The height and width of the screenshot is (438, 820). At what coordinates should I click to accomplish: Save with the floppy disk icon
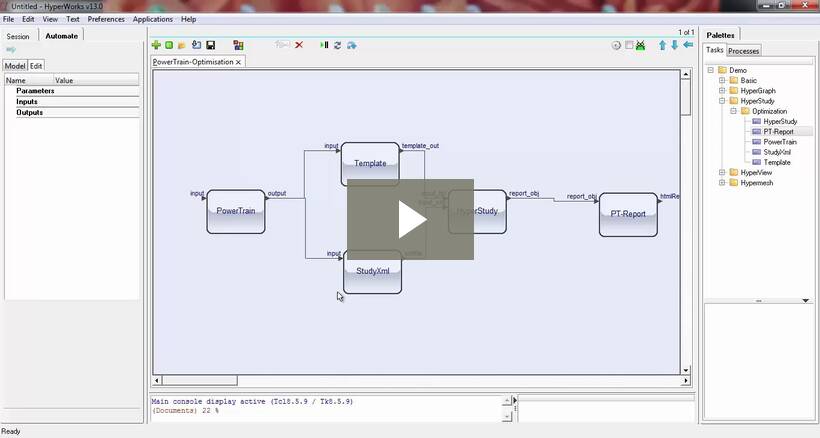(x=211, y=45)
